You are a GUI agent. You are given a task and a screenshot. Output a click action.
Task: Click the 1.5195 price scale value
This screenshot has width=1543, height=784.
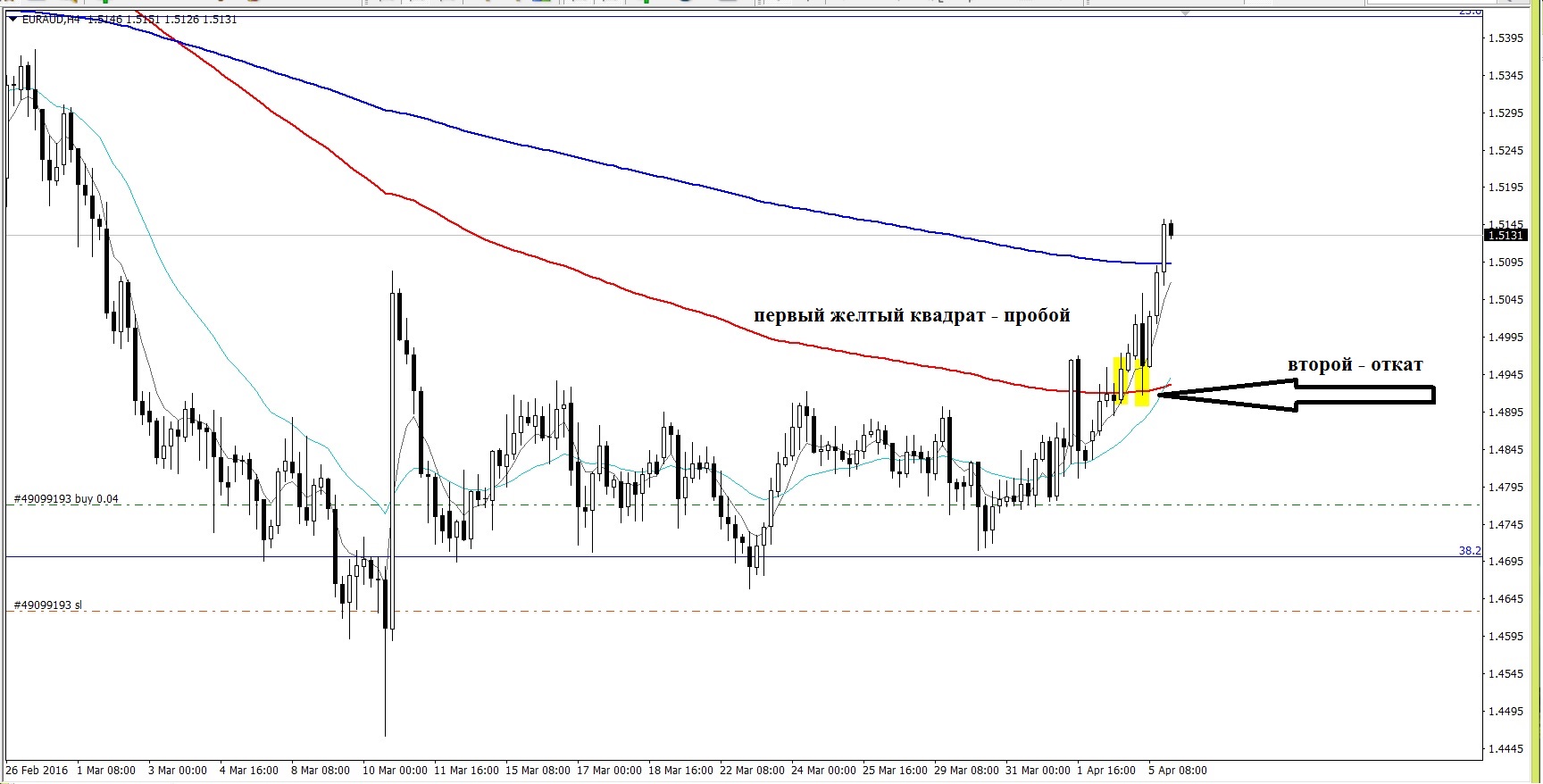[x=1505, y=188]
